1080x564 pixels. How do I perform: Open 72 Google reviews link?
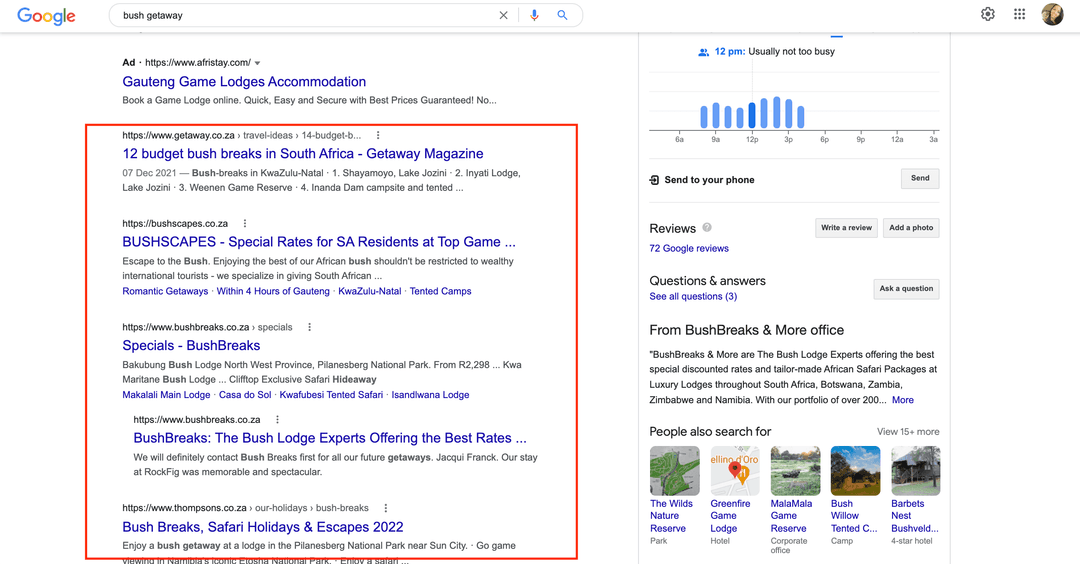689,249
